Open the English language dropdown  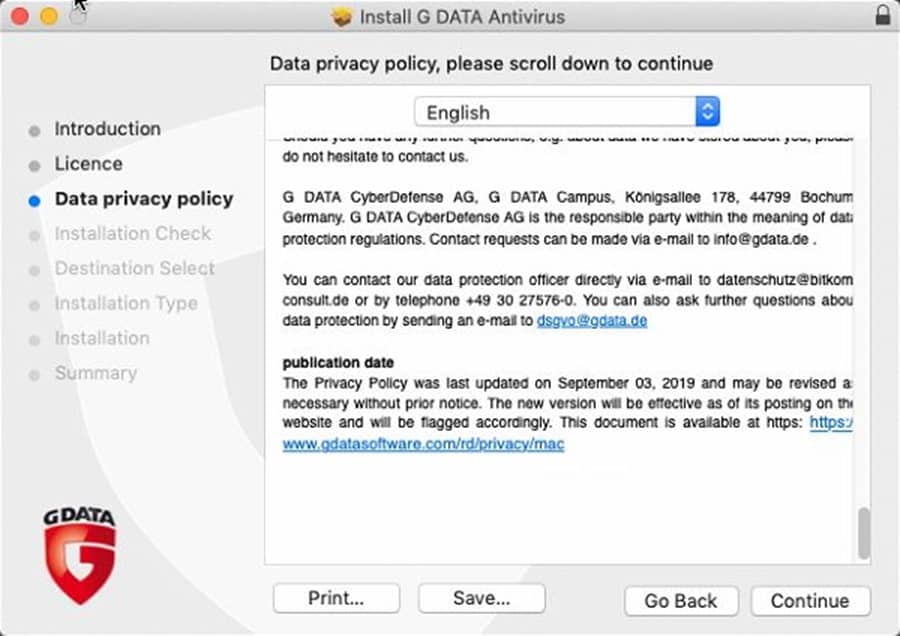point(565,111)
